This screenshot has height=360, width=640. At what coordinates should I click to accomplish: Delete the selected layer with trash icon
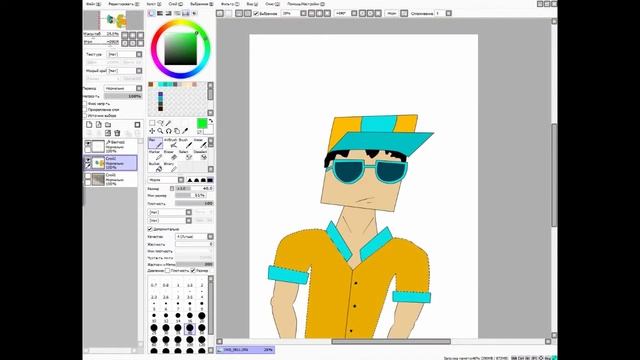[x=117, y=133]
